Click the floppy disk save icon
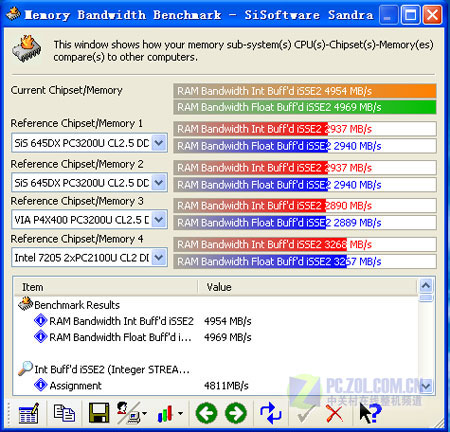 (99, 413)
